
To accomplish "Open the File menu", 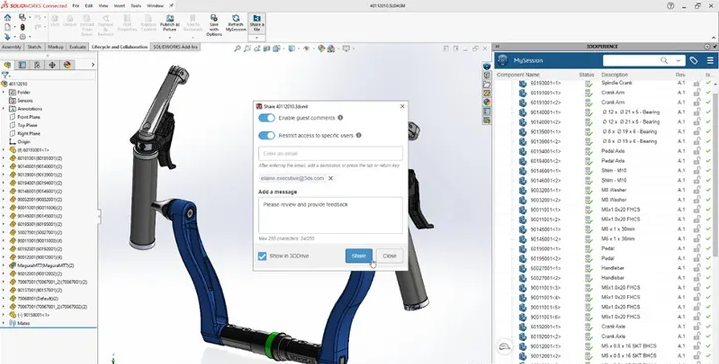I will point(75,6).
